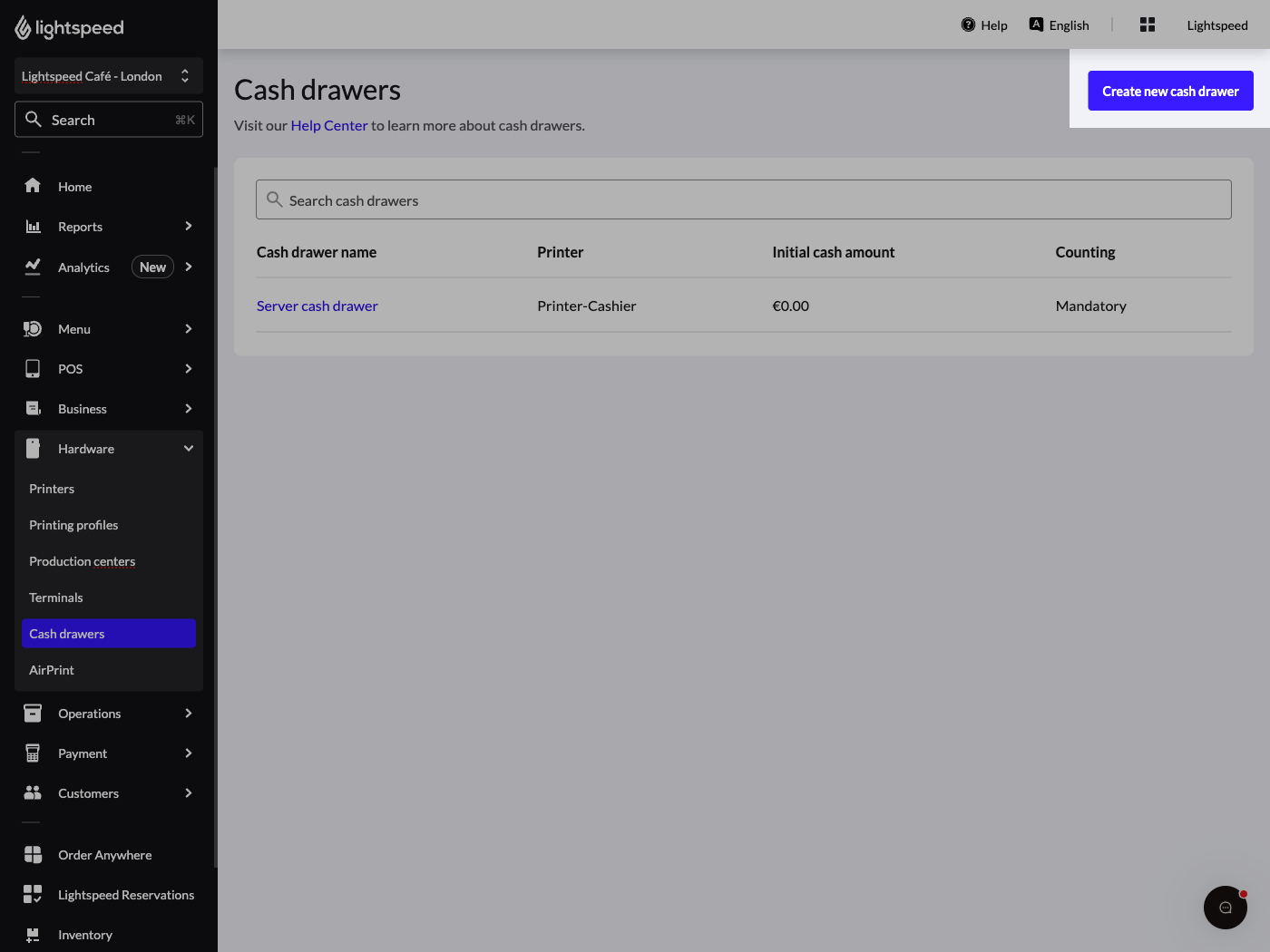Select Printers in the Hardware menu
This screenshot has height=952, width=1270.
[x=52, y=488]
